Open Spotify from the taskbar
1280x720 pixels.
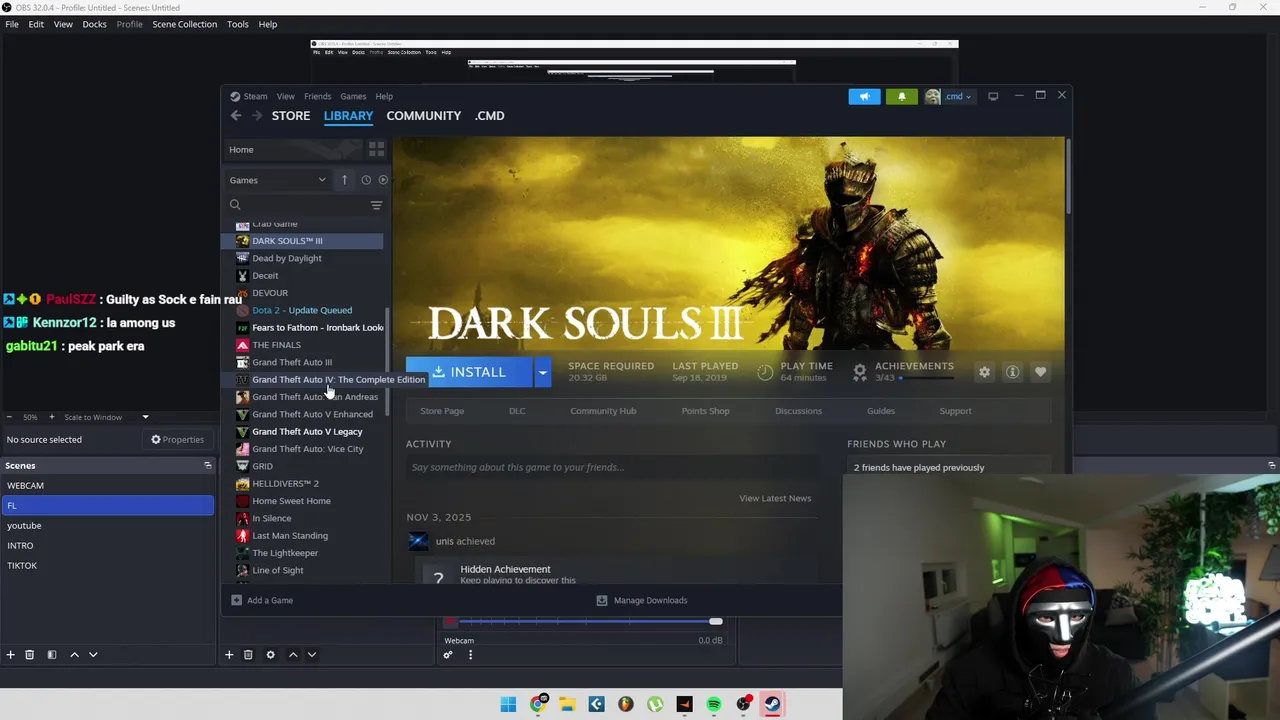coord(714,704)
